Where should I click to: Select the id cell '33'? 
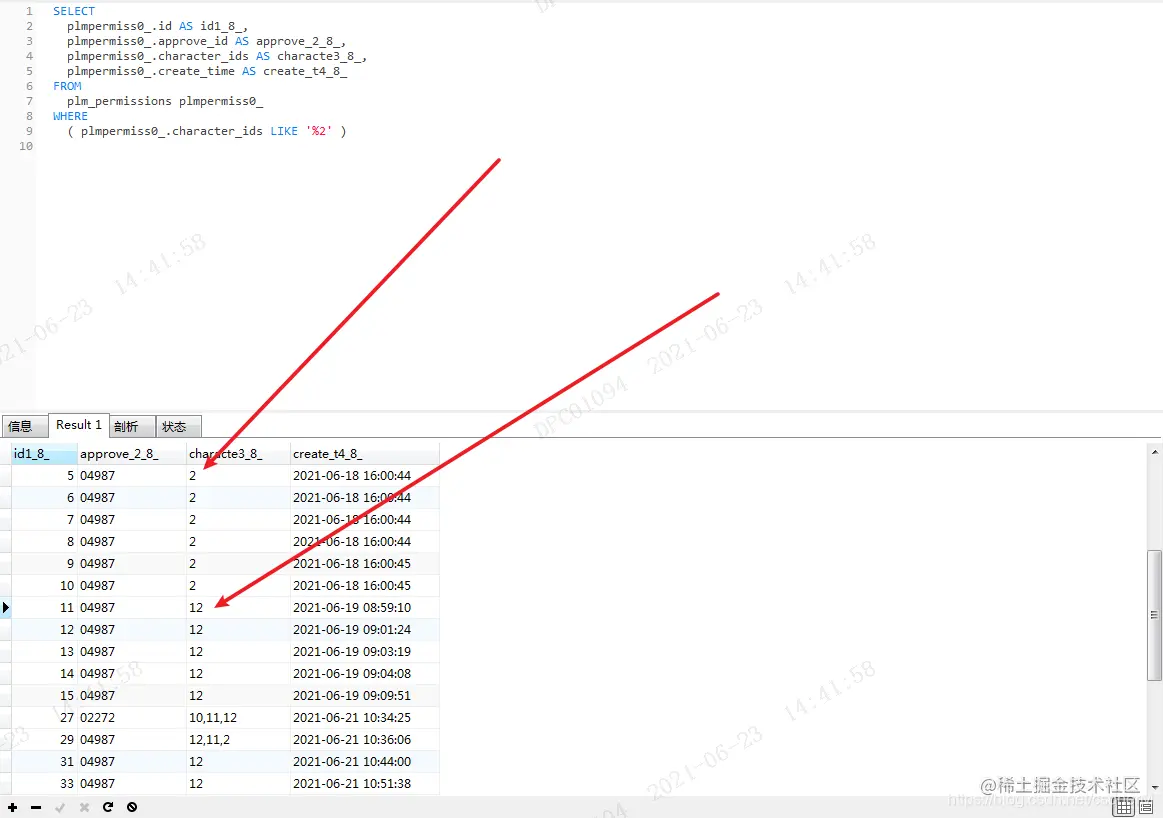45,783
